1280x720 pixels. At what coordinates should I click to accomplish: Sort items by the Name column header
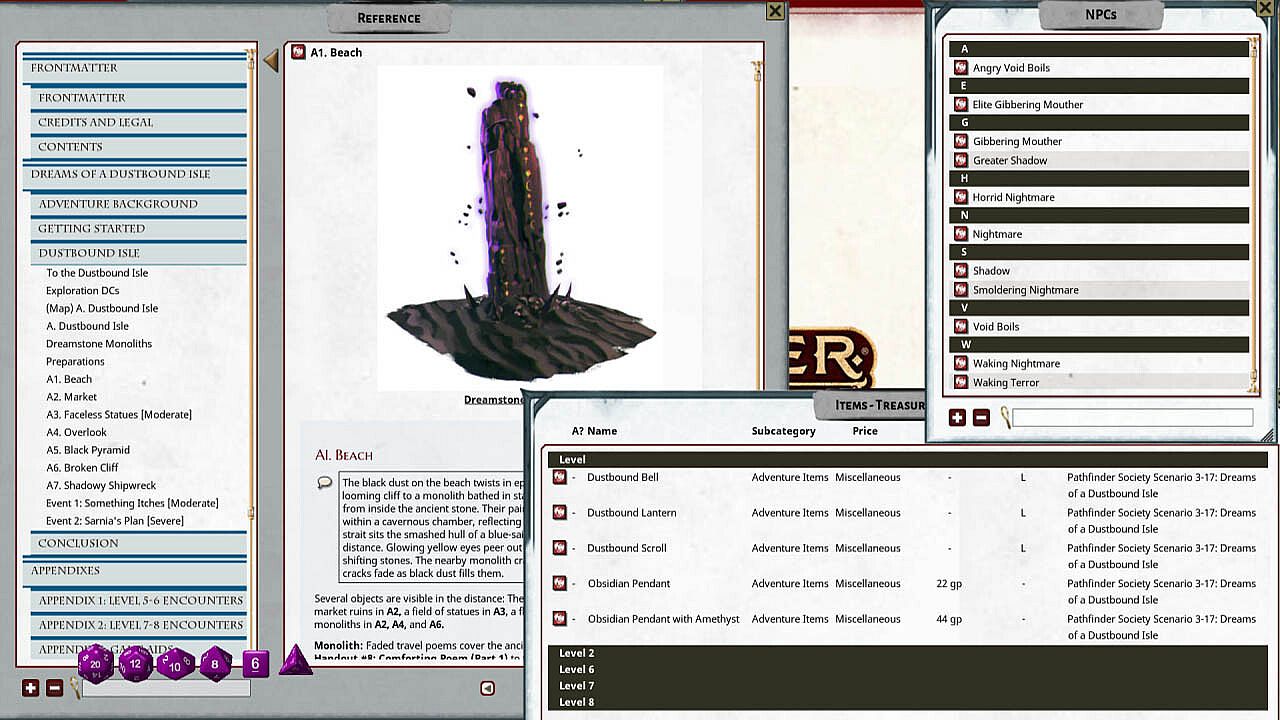602,431
